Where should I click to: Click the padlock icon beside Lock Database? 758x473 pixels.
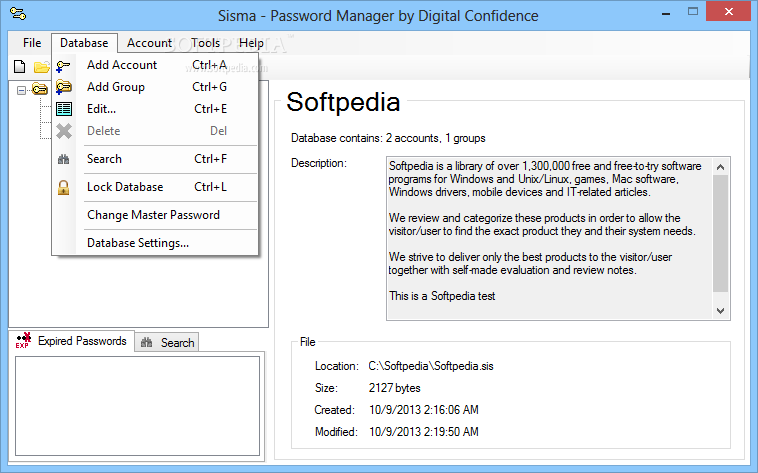(x=63, y=187)
